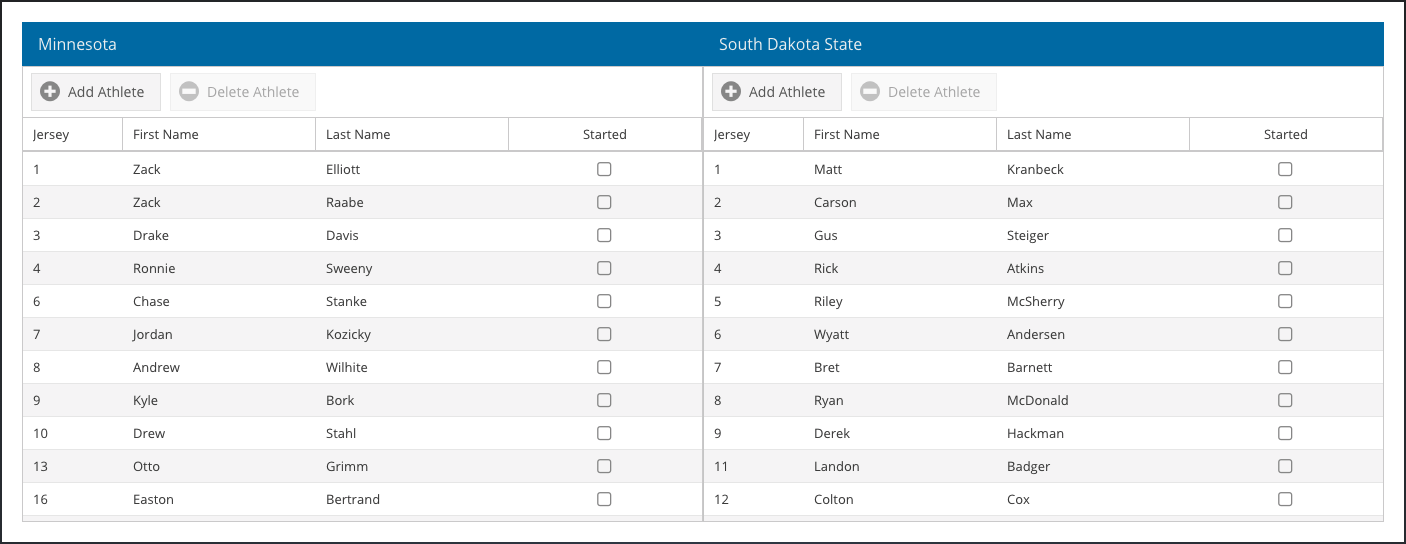
Task: Select the McSherry last name cell
Action: pyautogui.click(x=1093, y=301)
